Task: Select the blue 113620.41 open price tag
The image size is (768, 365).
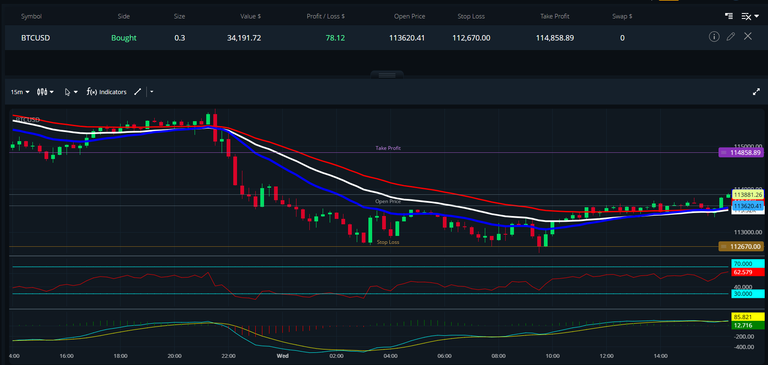Action: (x=747, y=207)
